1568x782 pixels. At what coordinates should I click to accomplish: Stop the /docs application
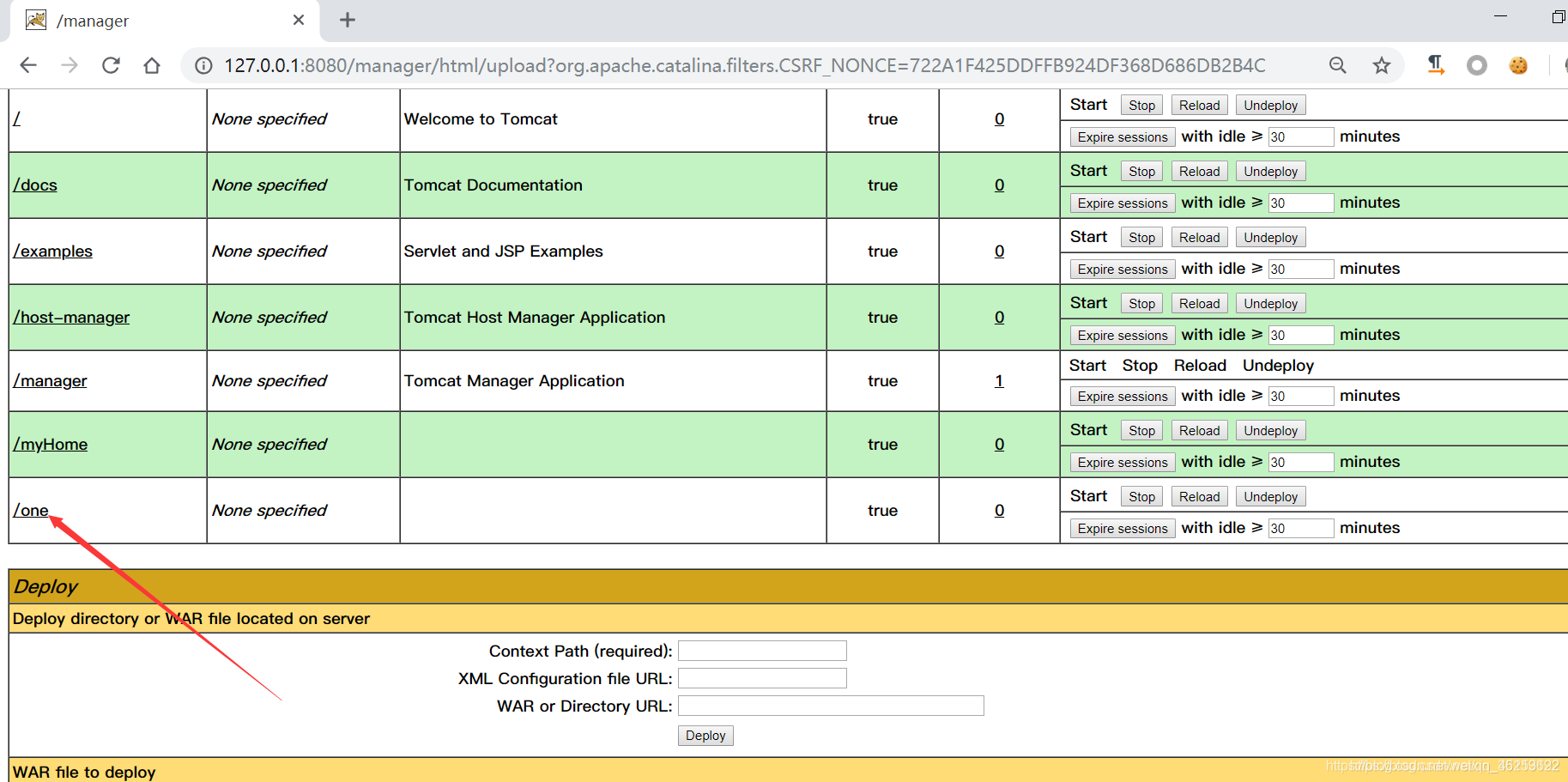pyautogui.click(x=1141, y=172)
